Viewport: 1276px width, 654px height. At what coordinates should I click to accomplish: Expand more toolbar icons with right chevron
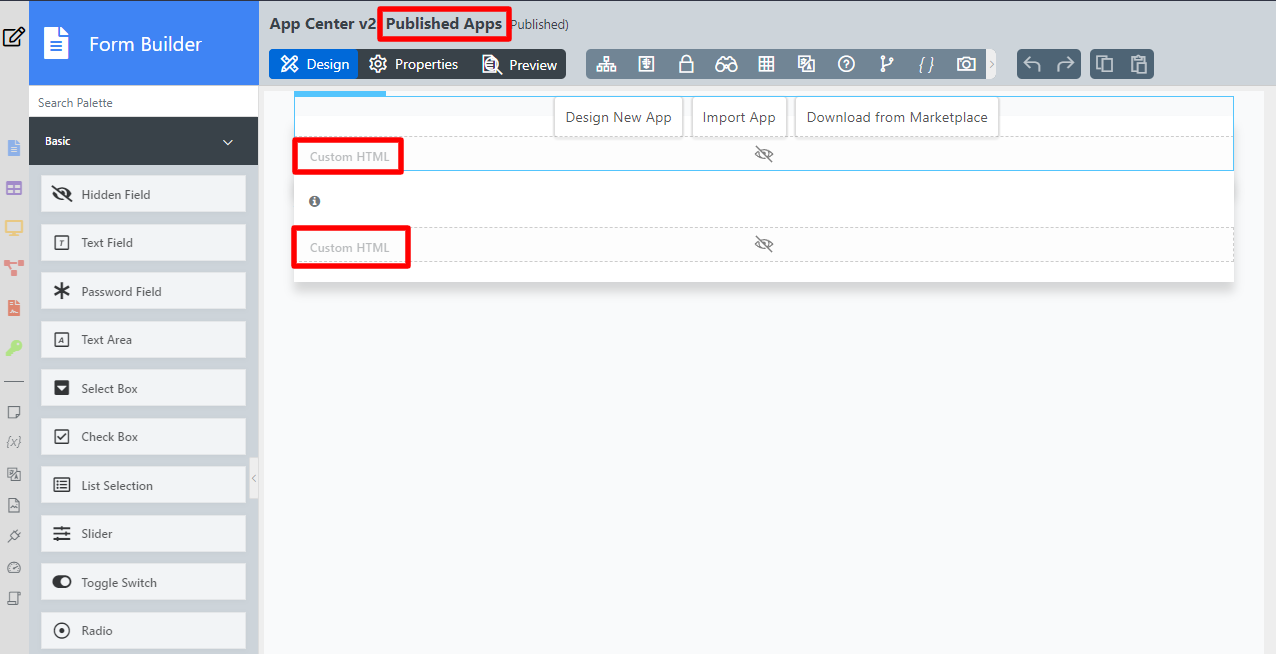pyautogui.click(x=991, y=64)
